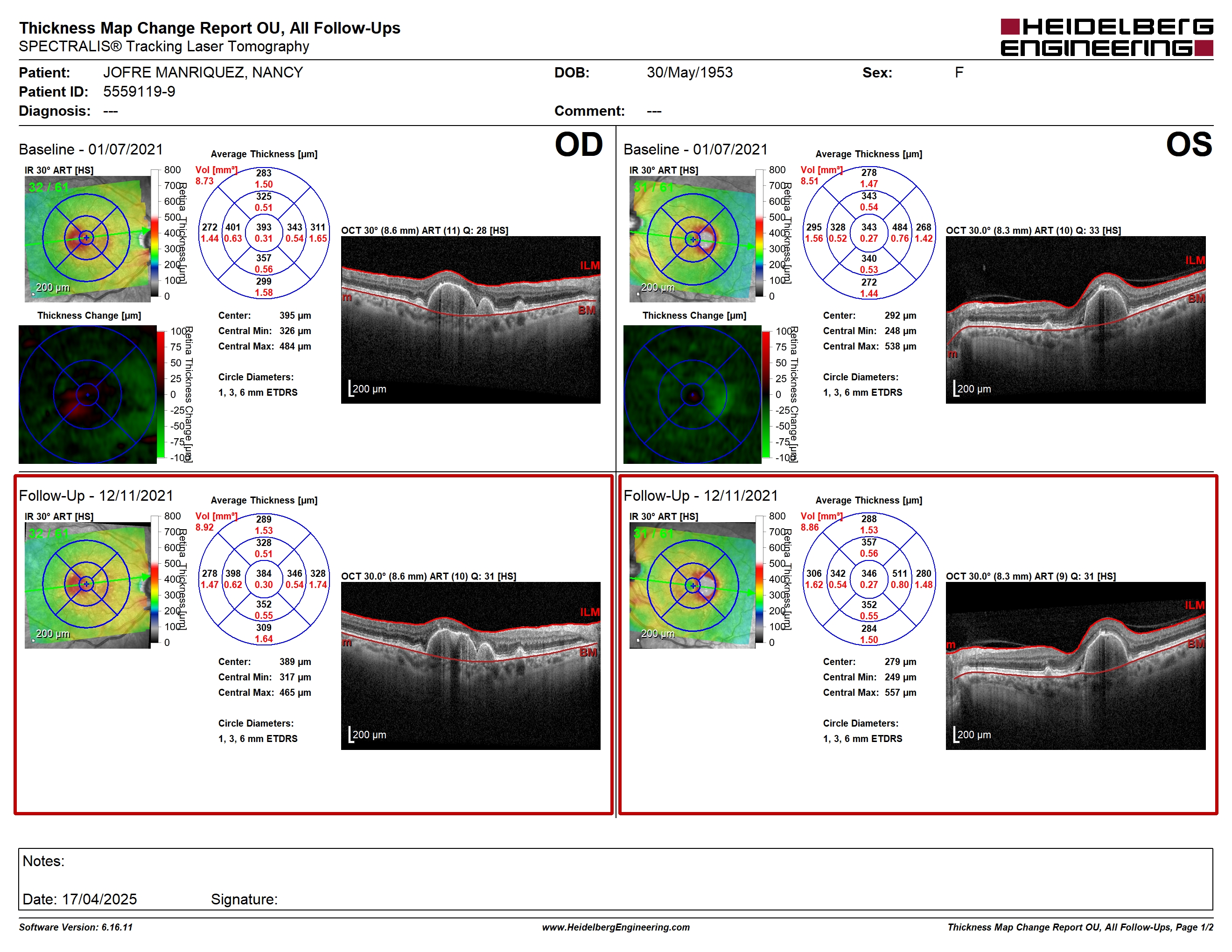Image resolution: width=1232 pixels, height=952 pixels.
Task: Click the OD baseline retina thickness color scale
Action: pyautogui.click(x=155, y=233)
